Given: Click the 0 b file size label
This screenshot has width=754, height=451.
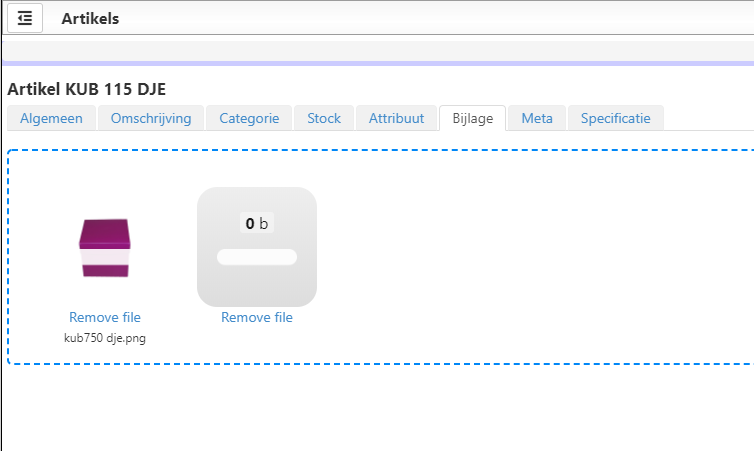Looking at the screenshot, I should click(x=257, y=224).
